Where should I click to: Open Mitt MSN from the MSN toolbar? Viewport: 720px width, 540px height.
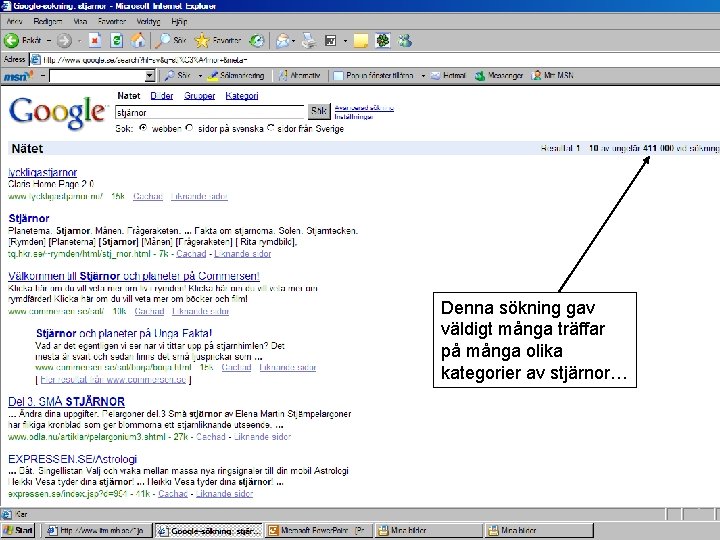tap(552, 76)
